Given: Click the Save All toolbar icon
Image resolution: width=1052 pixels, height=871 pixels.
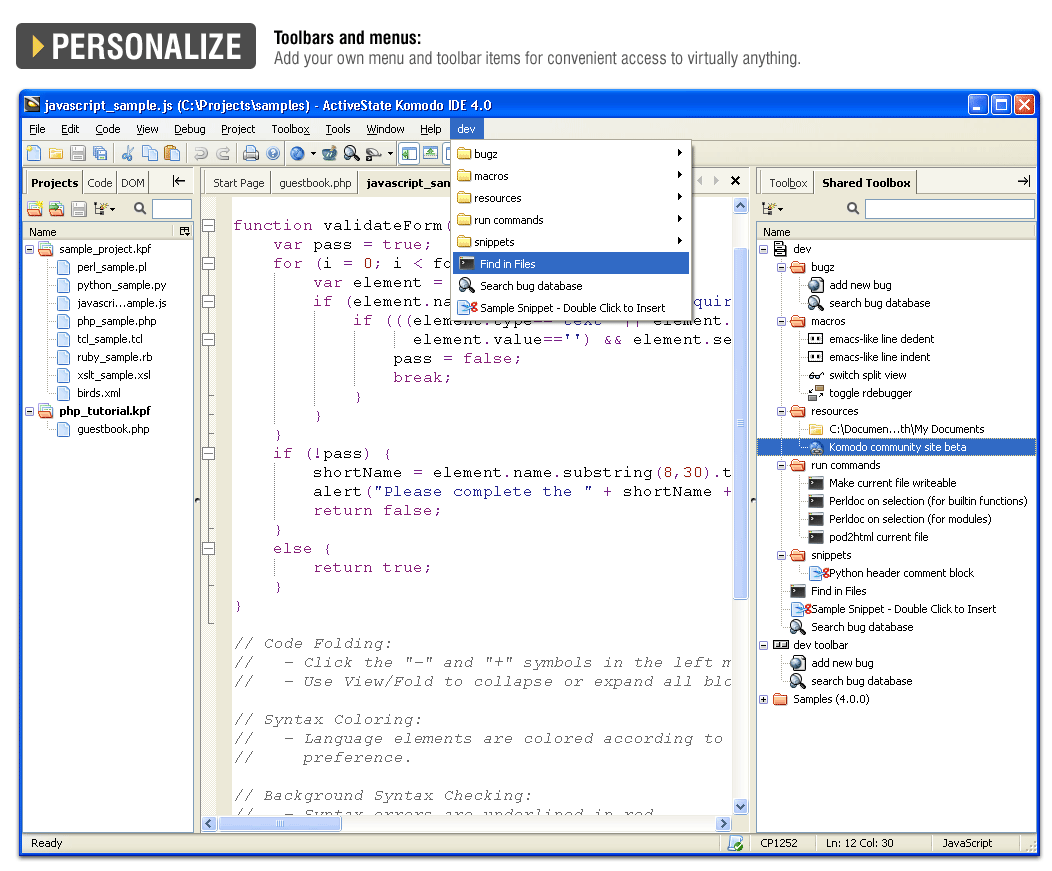Looking at the screenshot, I should click(x=100, y=154).
